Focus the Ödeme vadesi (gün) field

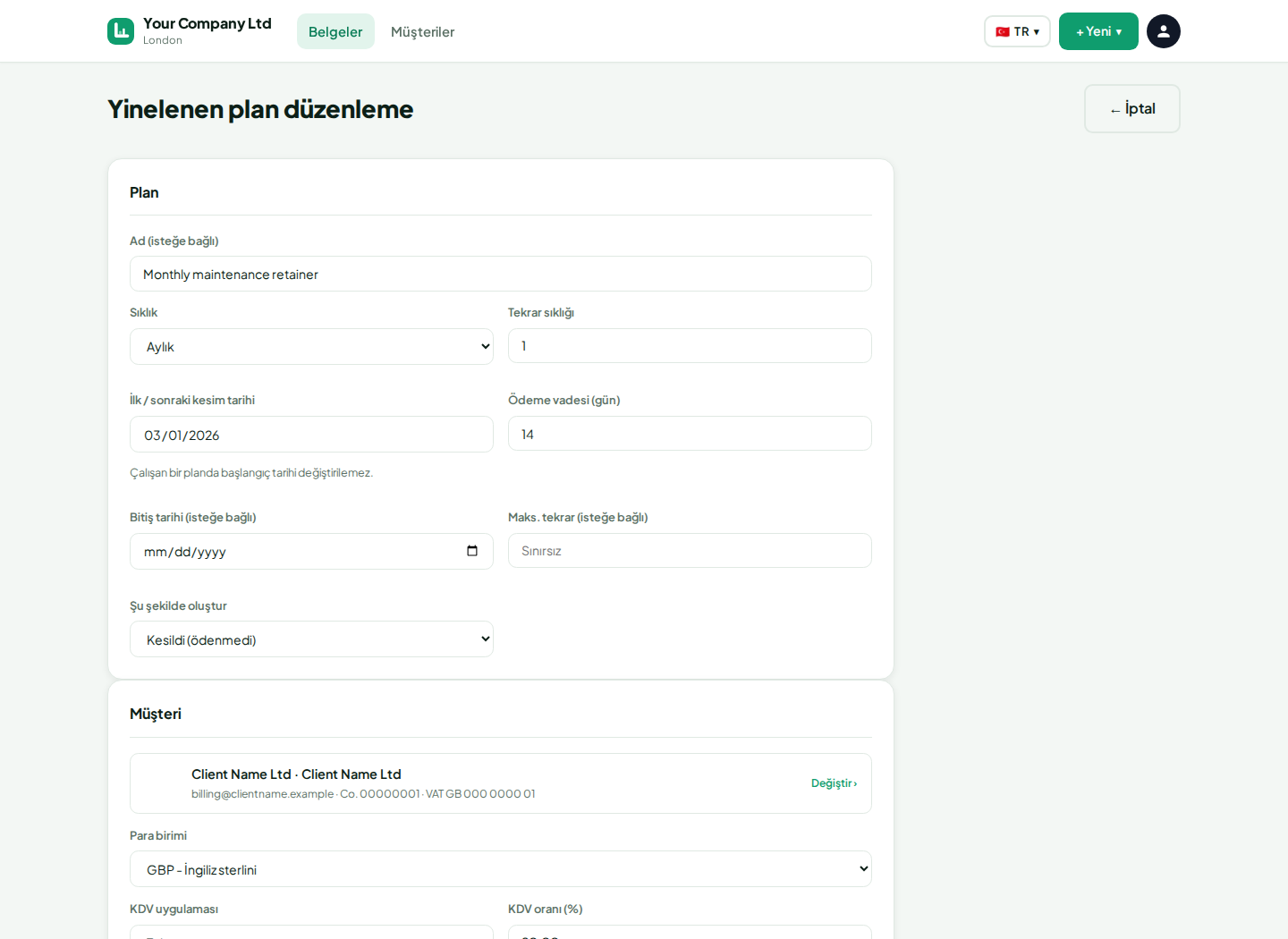point(690,434)
